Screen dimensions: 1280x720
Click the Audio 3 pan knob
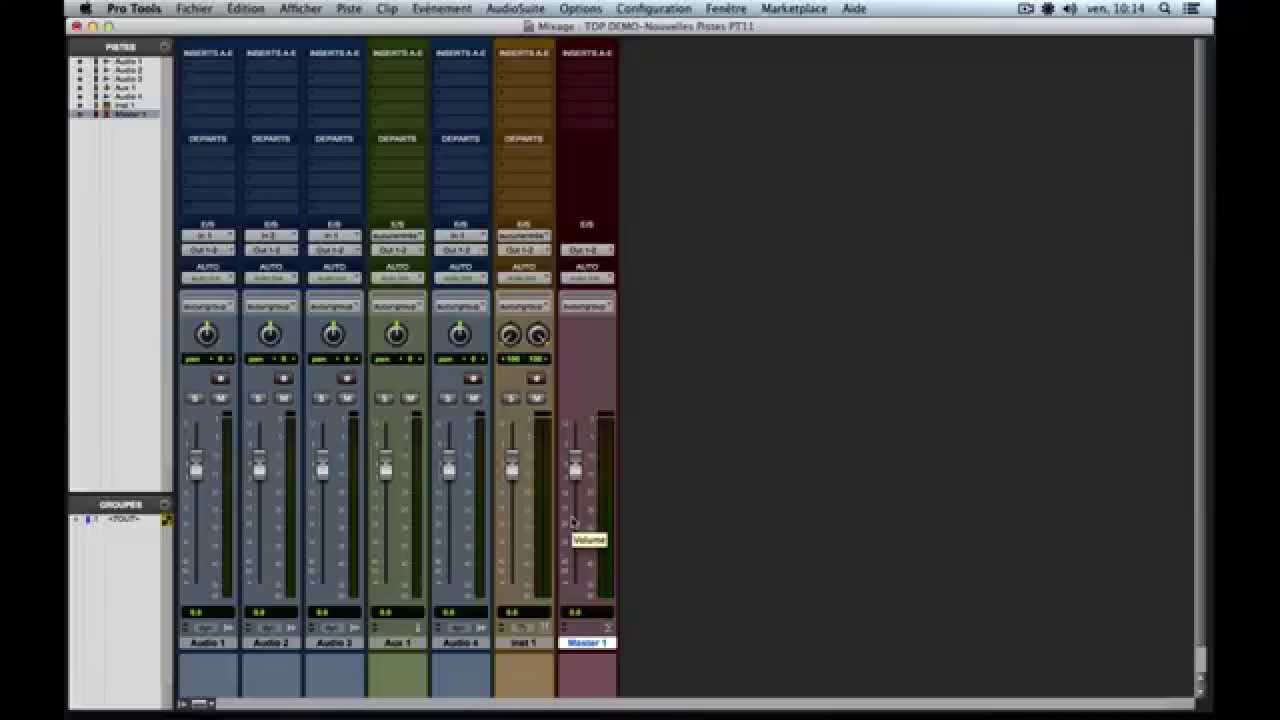point(333,334)
